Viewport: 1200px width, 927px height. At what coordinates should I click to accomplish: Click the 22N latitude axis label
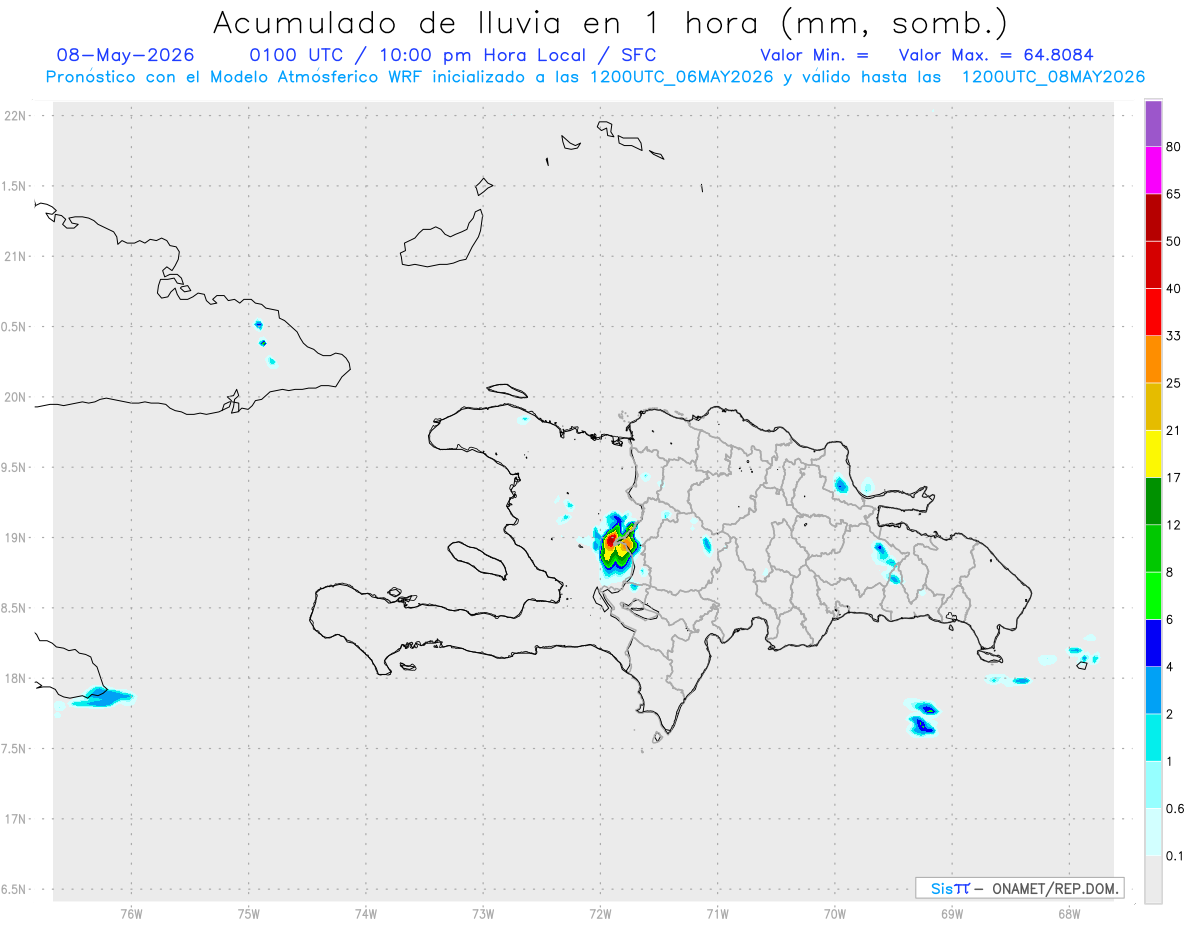point(17,116)
